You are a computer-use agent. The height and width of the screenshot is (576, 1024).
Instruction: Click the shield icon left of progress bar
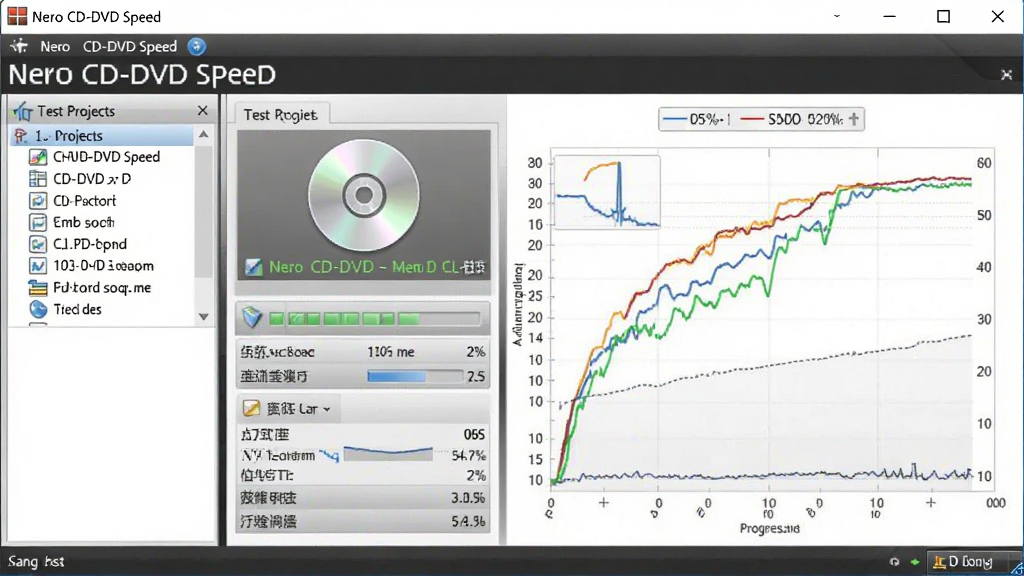pyautogui.click(x=252, y=318)
